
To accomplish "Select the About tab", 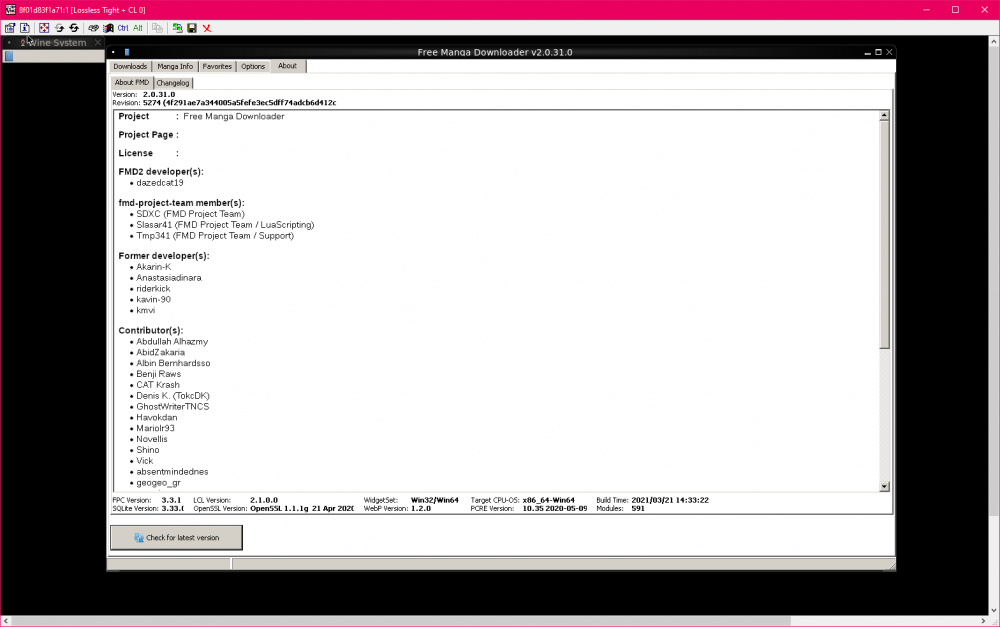I will tap(288, 66).
